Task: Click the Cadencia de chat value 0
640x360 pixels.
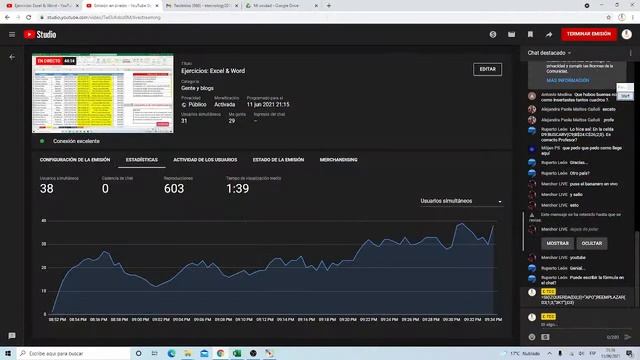Action: coord(105,189)
